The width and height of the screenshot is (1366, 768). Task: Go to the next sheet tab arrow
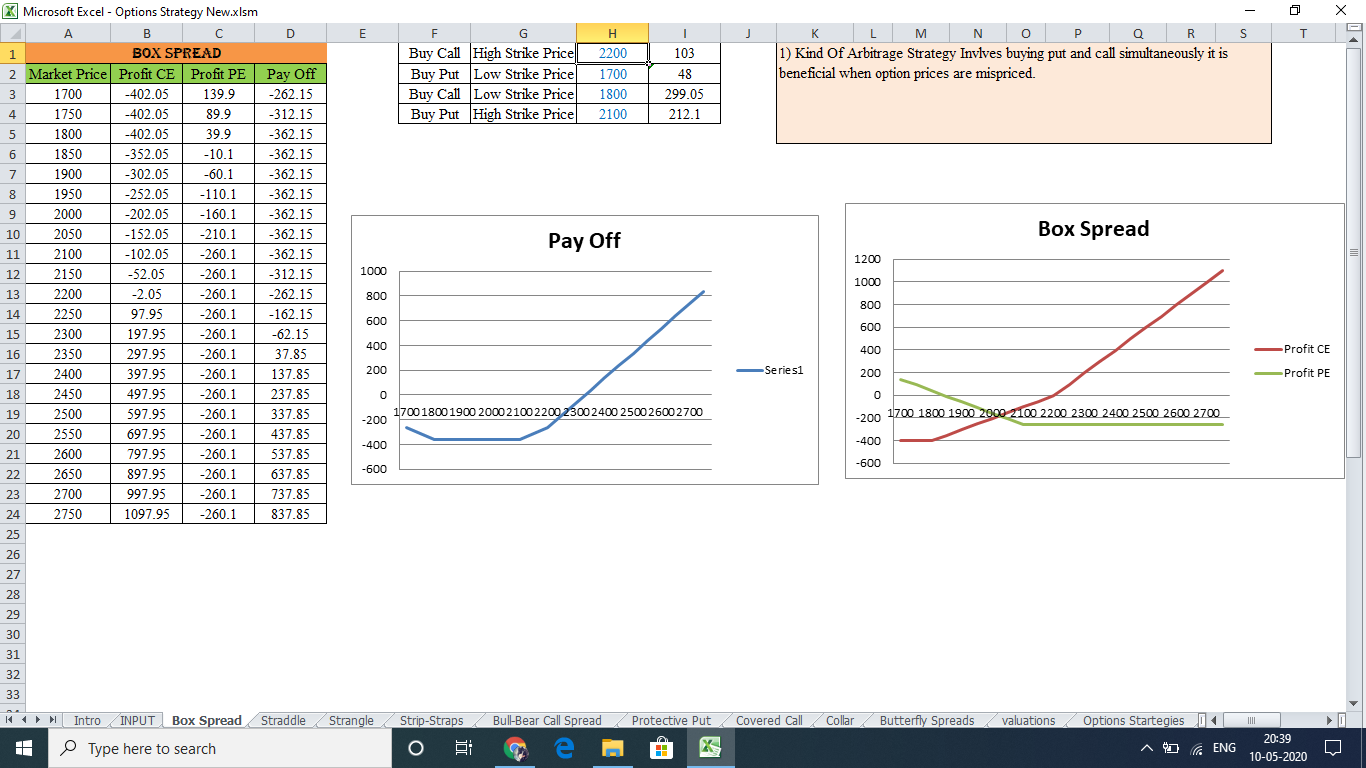[39, 720]
